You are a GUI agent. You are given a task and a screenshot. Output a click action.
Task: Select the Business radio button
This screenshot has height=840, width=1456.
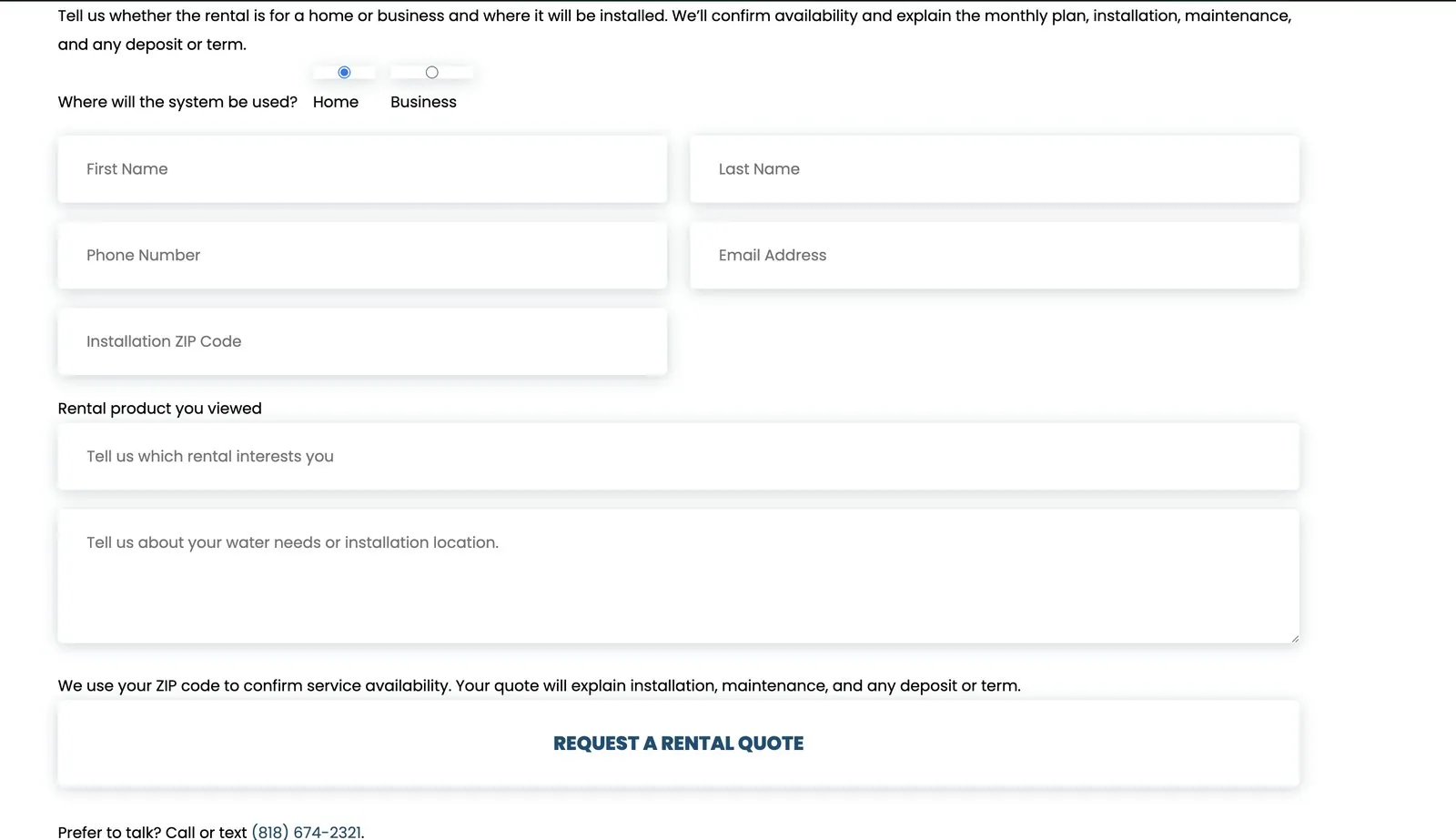(x=431, y=72)
